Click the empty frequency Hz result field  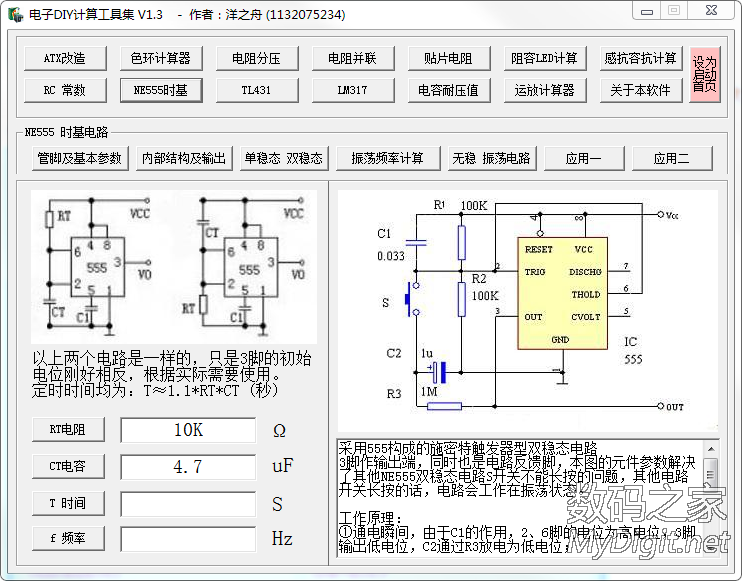[188, 539]
